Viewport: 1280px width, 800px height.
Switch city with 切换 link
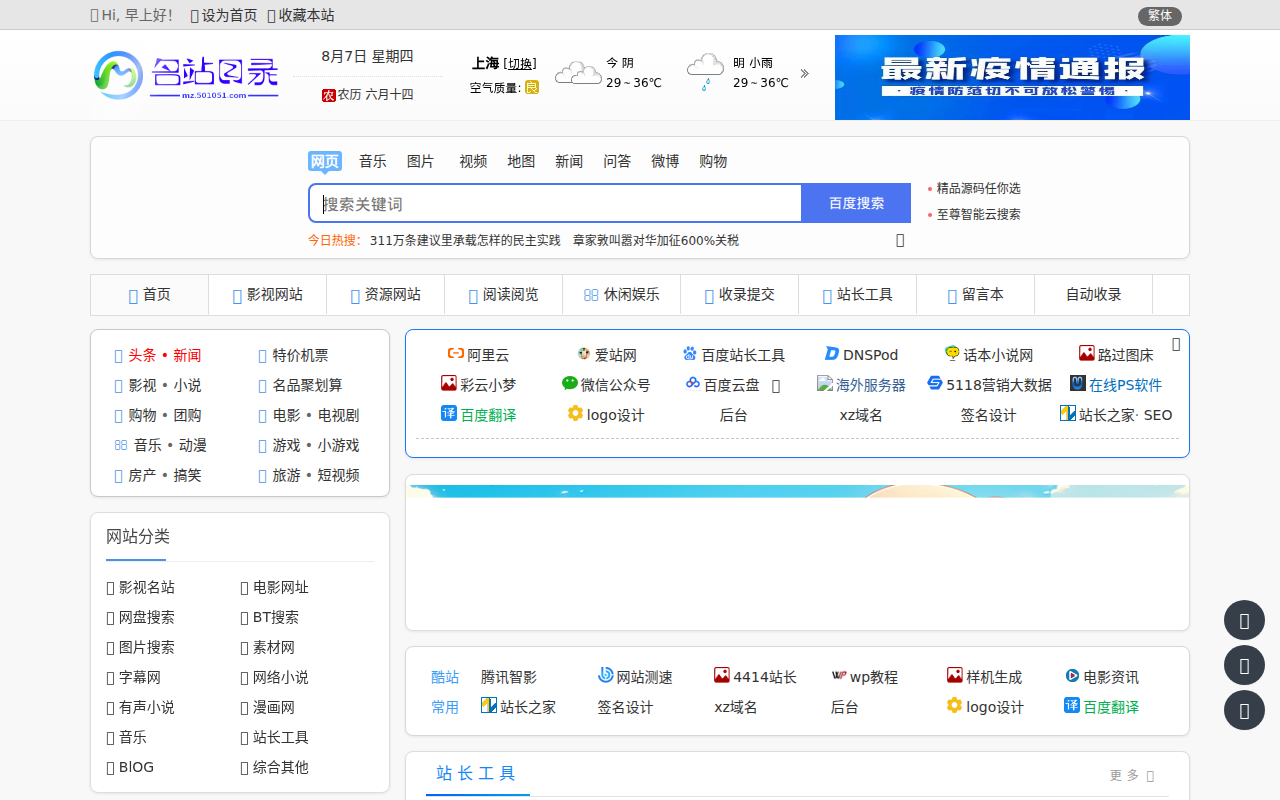click(521, 64)
